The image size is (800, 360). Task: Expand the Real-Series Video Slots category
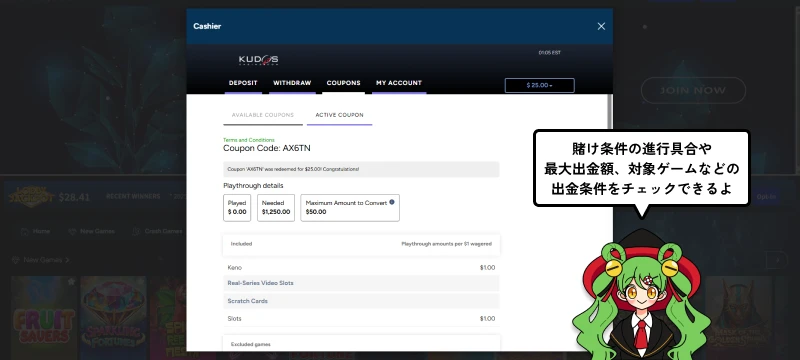361,283
